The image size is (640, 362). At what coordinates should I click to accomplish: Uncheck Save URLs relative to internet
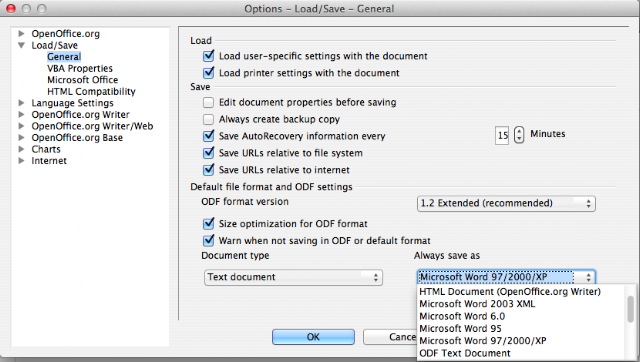point(209,169)
